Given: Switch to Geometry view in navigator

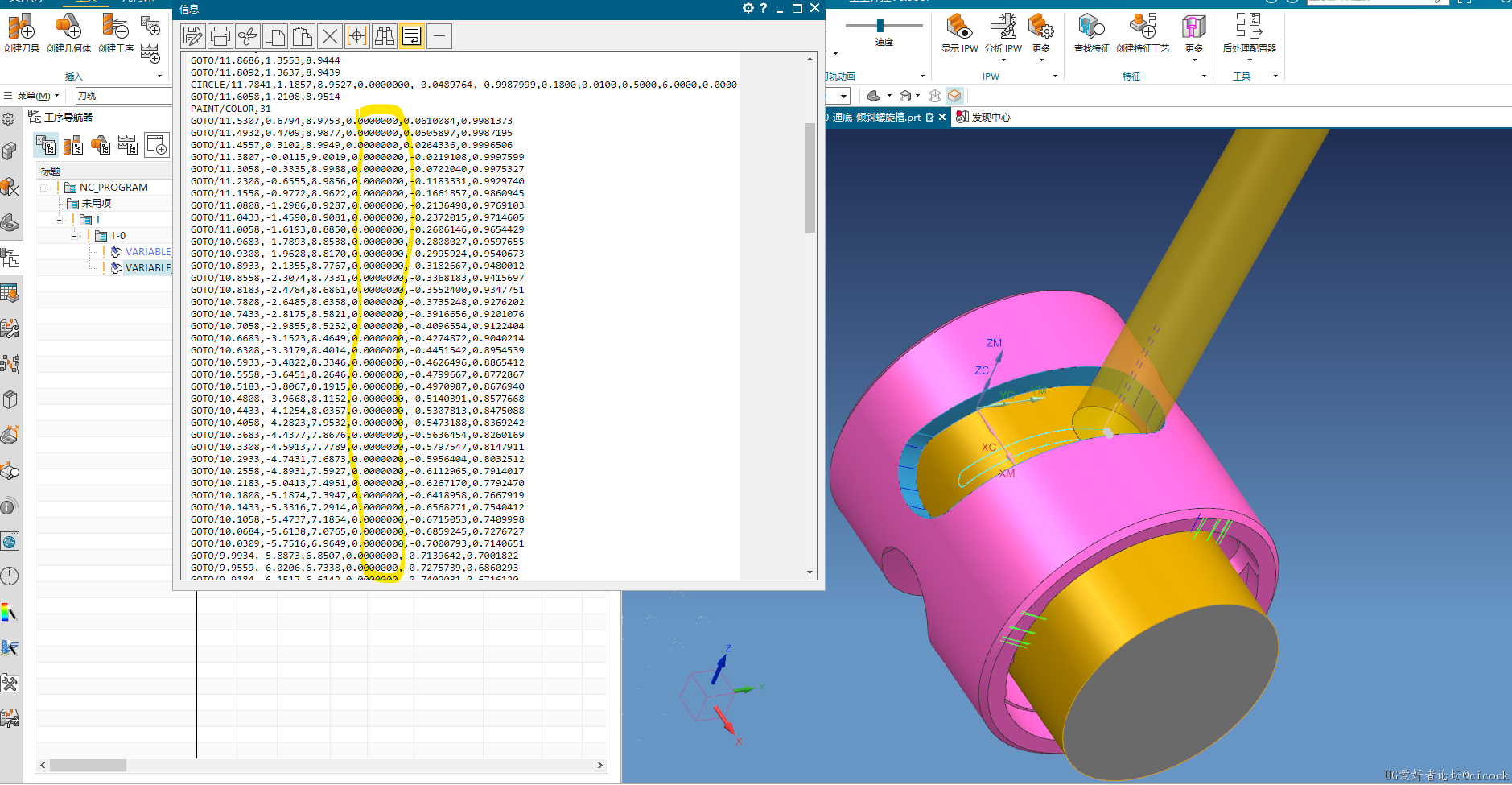Looking at the screenshot, I should coord(101,145).
